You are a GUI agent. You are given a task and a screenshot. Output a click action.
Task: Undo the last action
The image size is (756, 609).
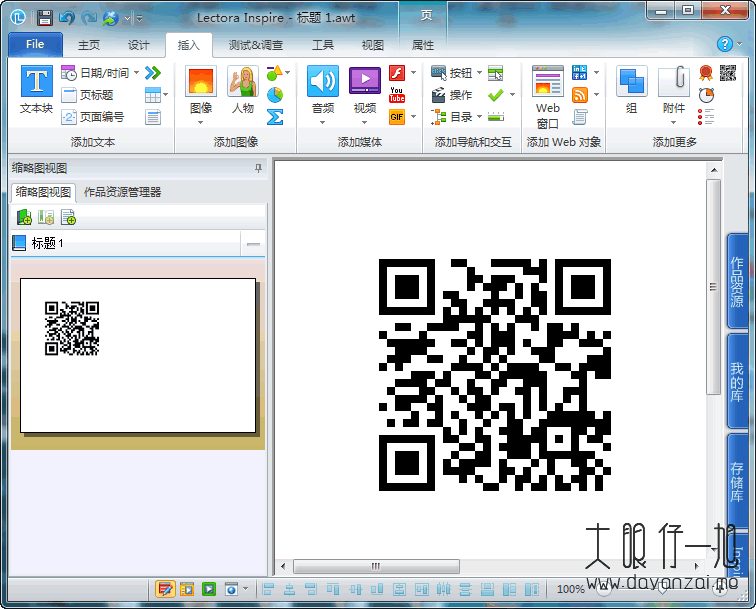67,18
